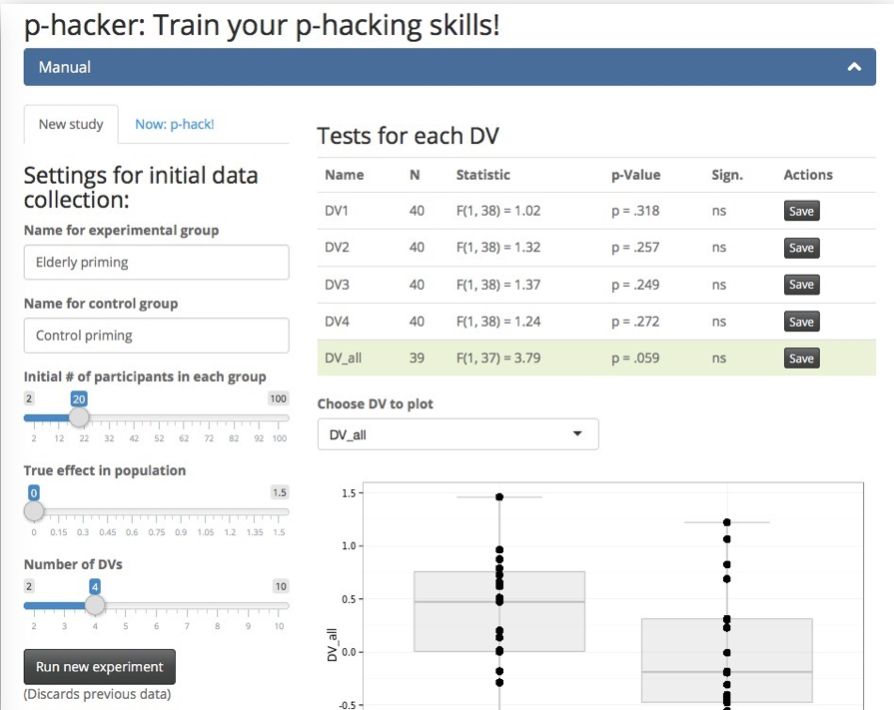Save the DV3 test result
The width and height of the screenshot is (894, 710).
[x=801, y=285]
